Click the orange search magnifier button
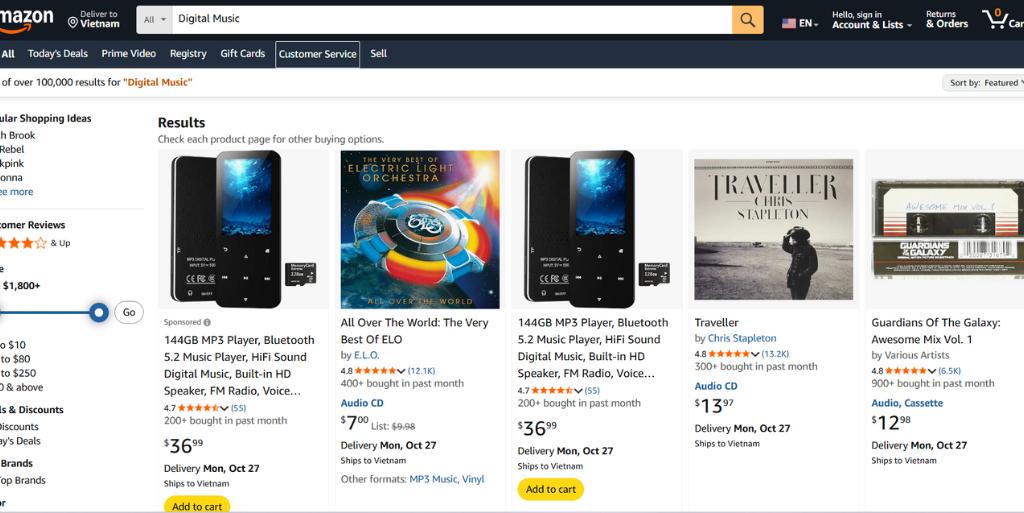 (747, 20)
